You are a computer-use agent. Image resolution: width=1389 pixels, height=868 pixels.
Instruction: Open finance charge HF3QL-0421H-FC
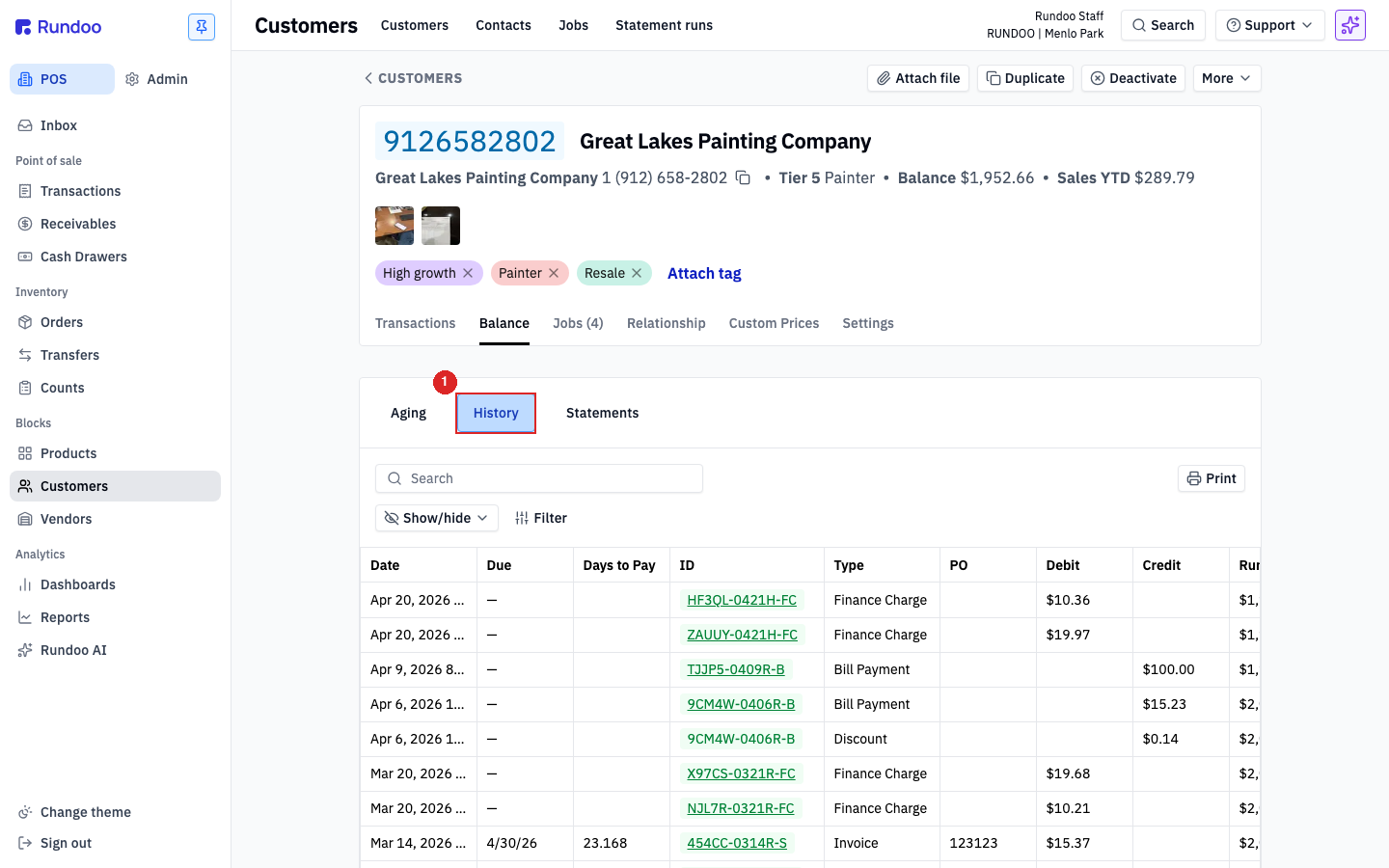tap(742, 600)
